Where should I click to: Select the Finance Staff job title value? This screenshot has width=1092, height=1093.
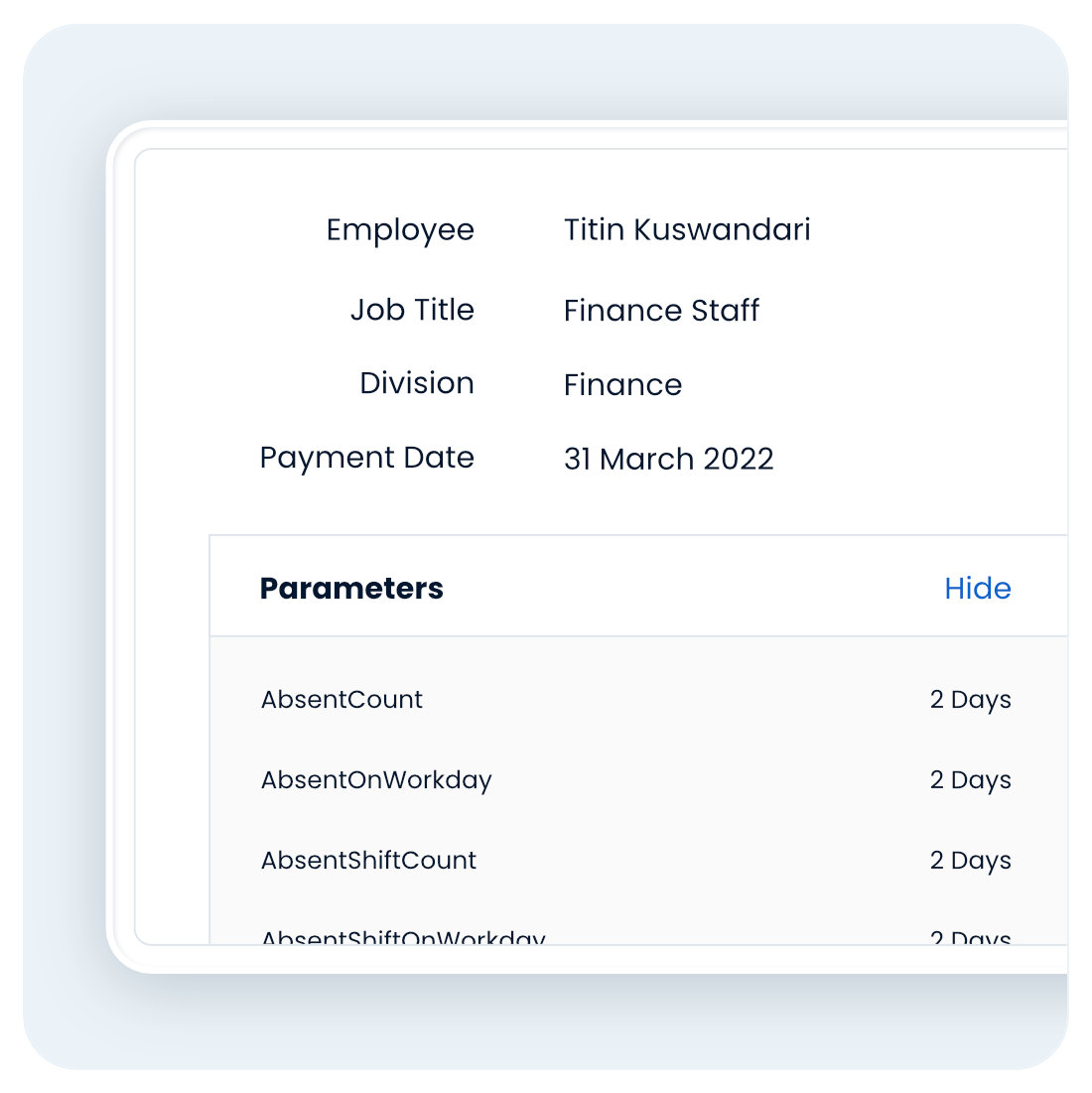pyautogui.click(x=661, y=311)
